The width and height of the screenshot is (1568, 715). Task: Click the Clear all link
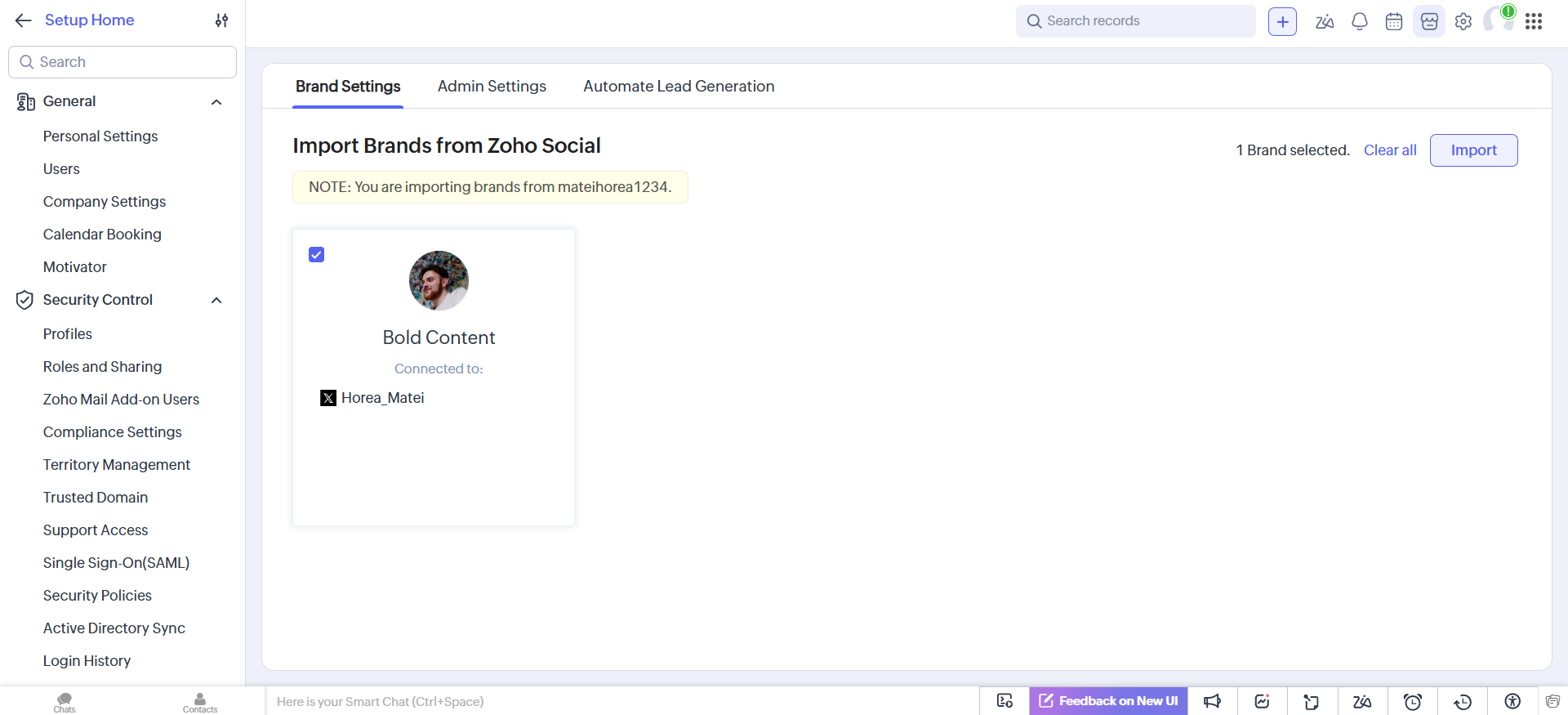pos(1390,150)
